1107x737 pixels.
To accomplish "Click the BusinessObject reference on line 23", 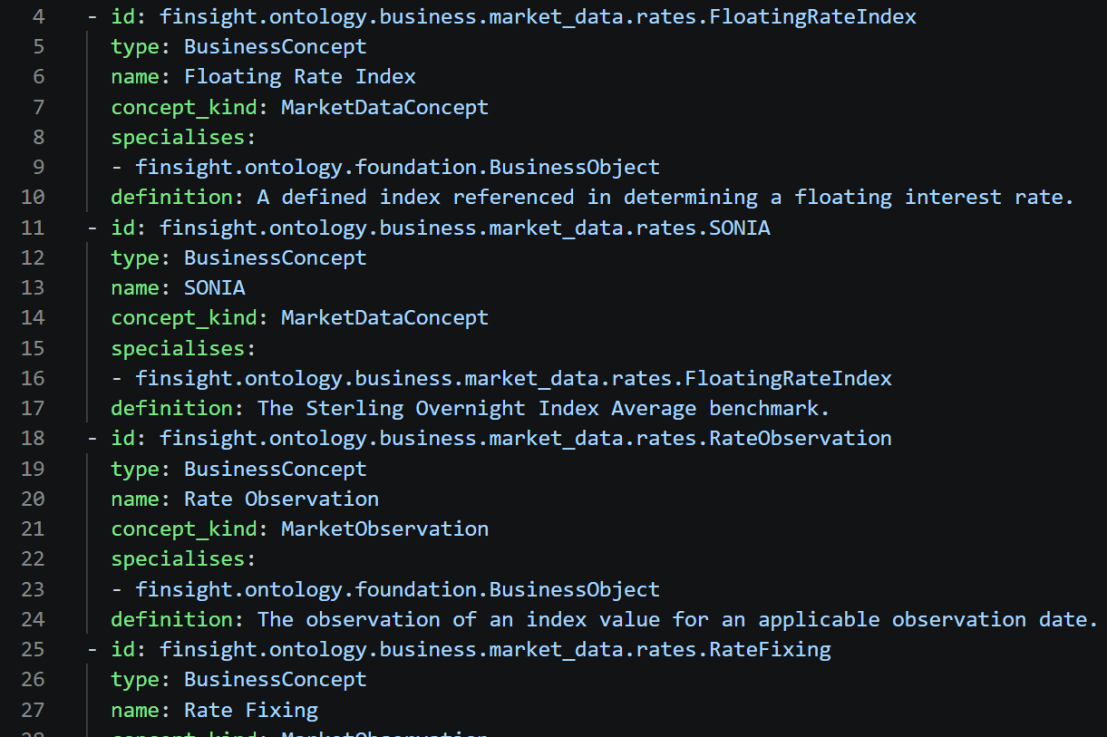I will tap(397, 589).
